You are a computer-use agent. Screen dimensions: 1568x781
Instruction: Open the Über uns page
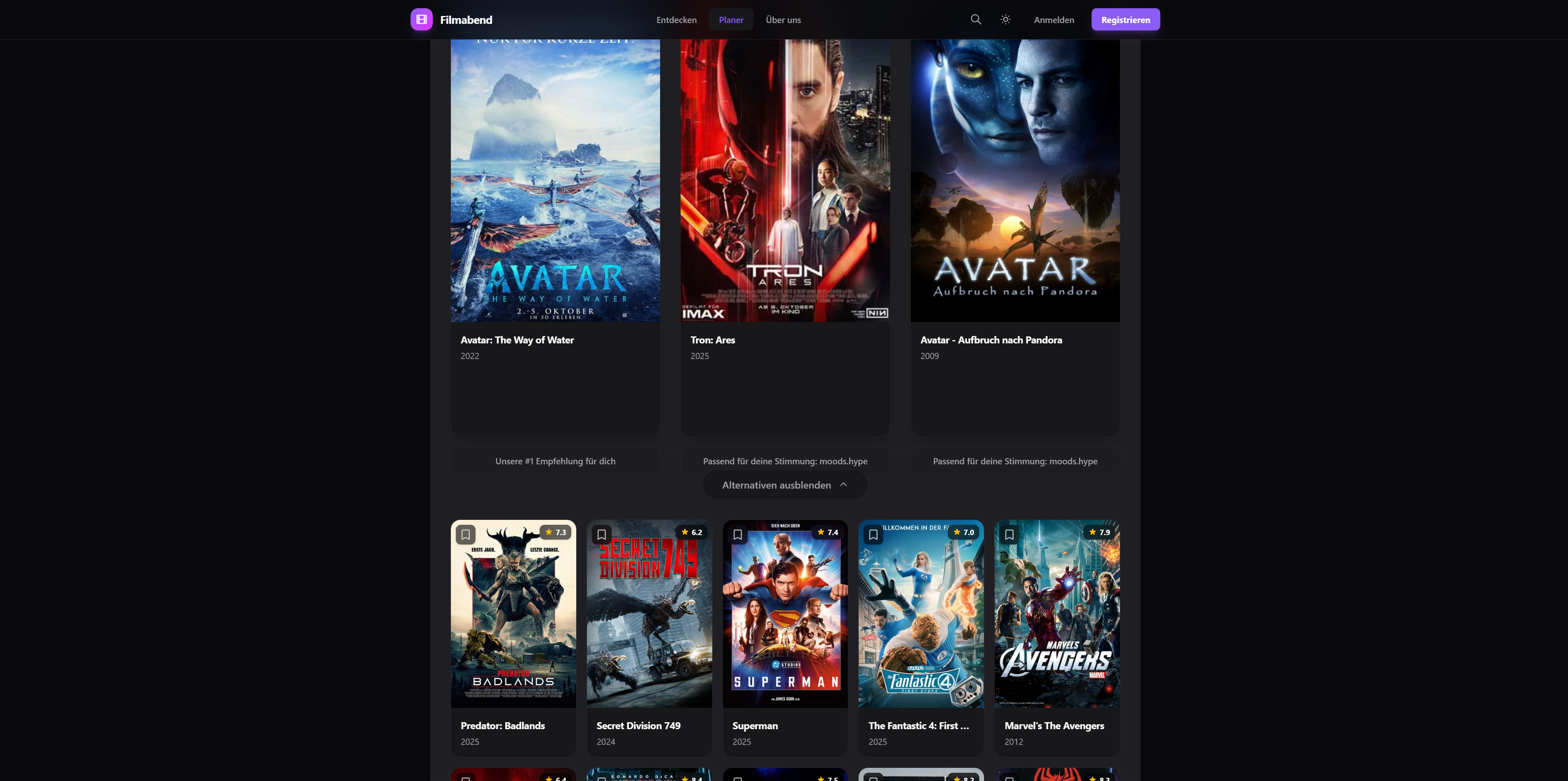tap(783, 19)
